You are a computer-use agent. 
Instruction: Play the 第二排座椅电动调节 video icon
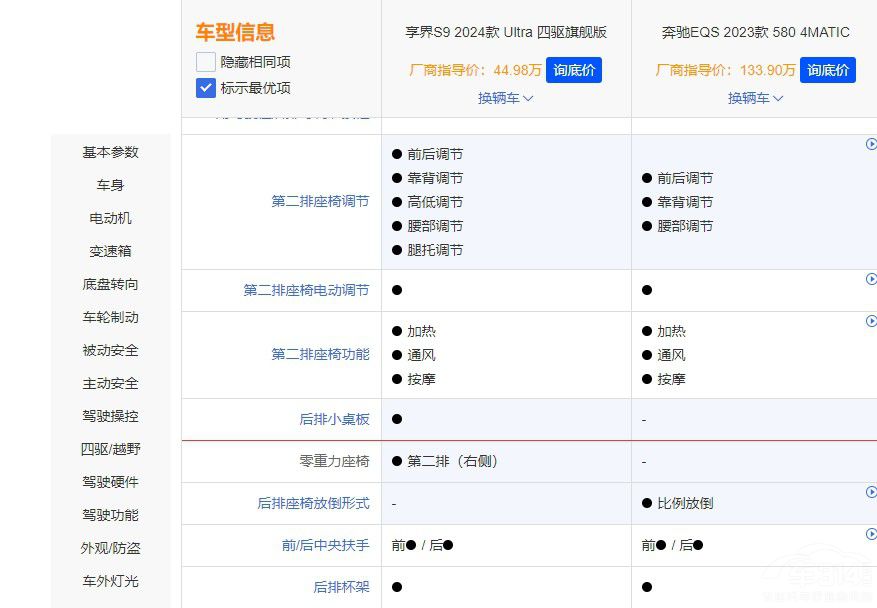coord(869,281)
